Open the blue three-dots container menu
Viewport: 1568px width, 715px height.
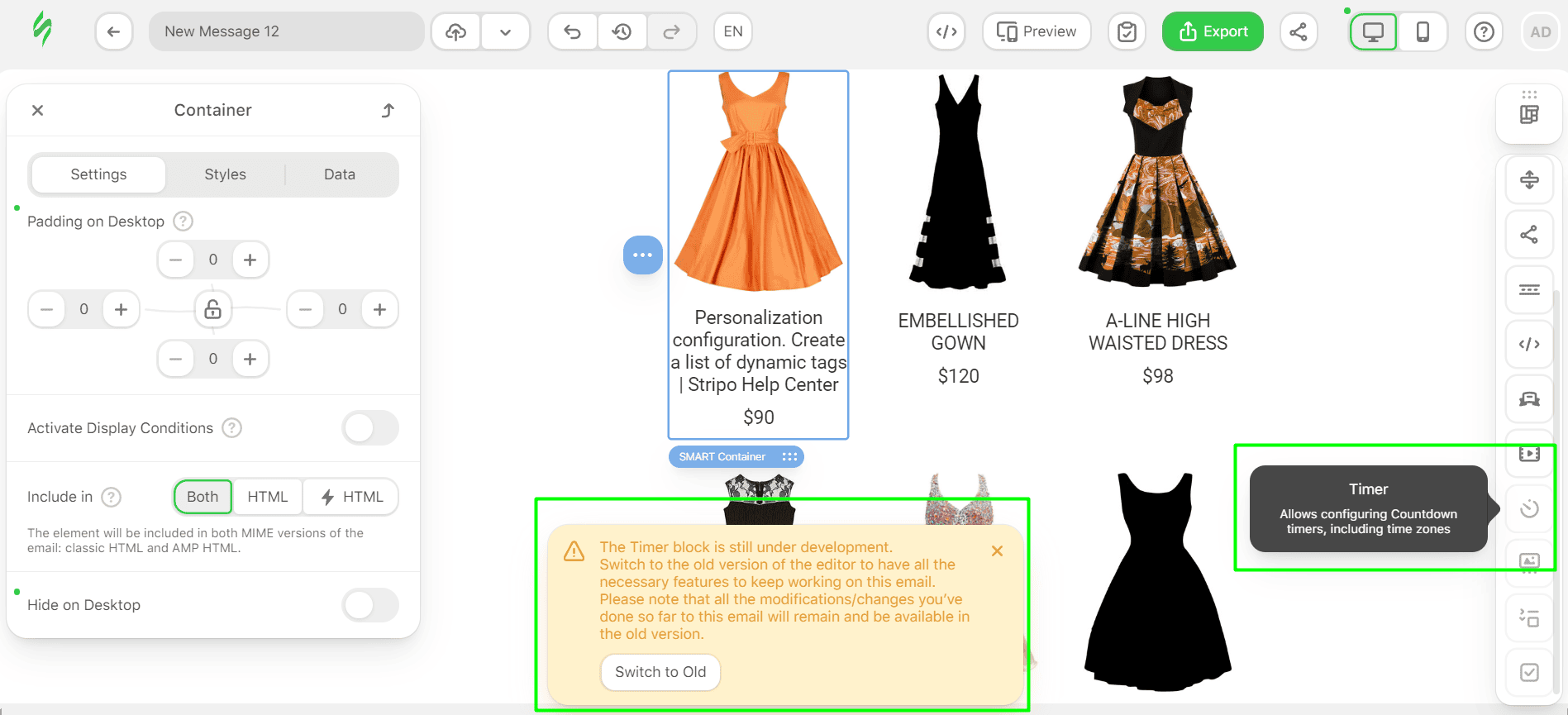point(642,255)
